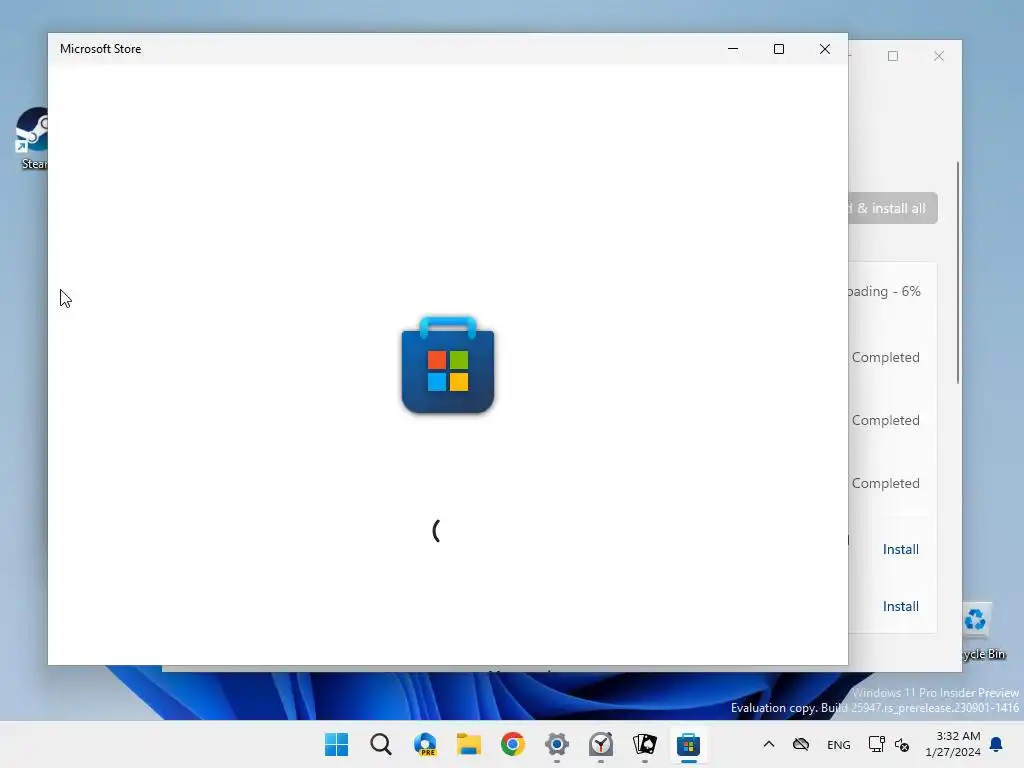The width and height of the screenshot is (1024, 768).
Task: Open notifications bell in tray
Action: (x=997, y=744)
